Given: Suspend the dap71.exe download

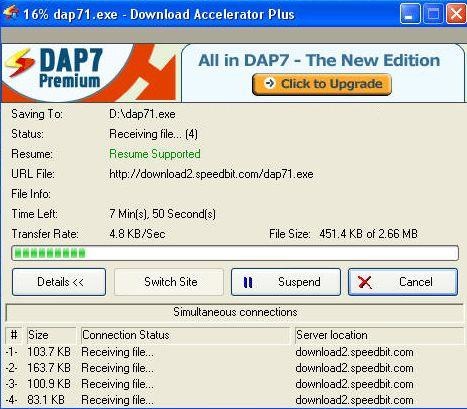Looking at the screenshot, I should coord(286,282).
